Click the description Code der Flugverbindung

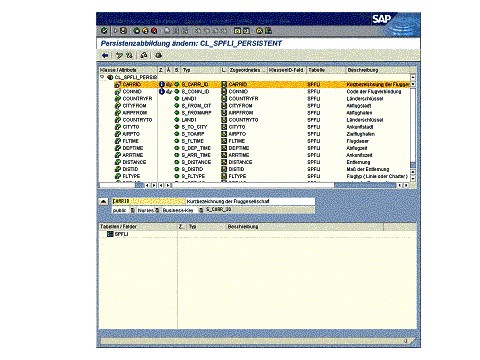tap(374, 91)
